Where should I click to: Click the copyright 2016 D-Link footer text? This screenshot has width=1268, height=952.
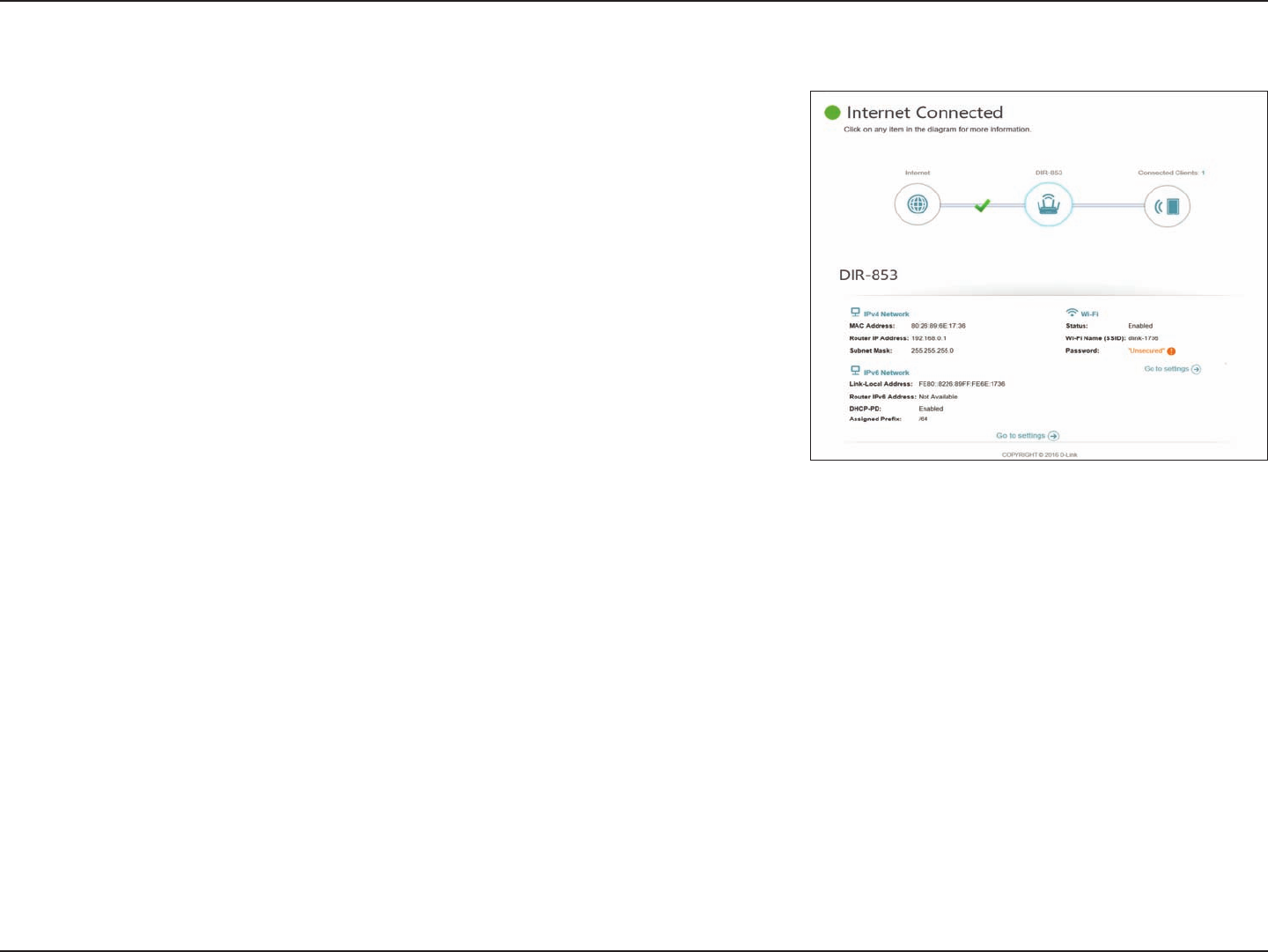1039,454
